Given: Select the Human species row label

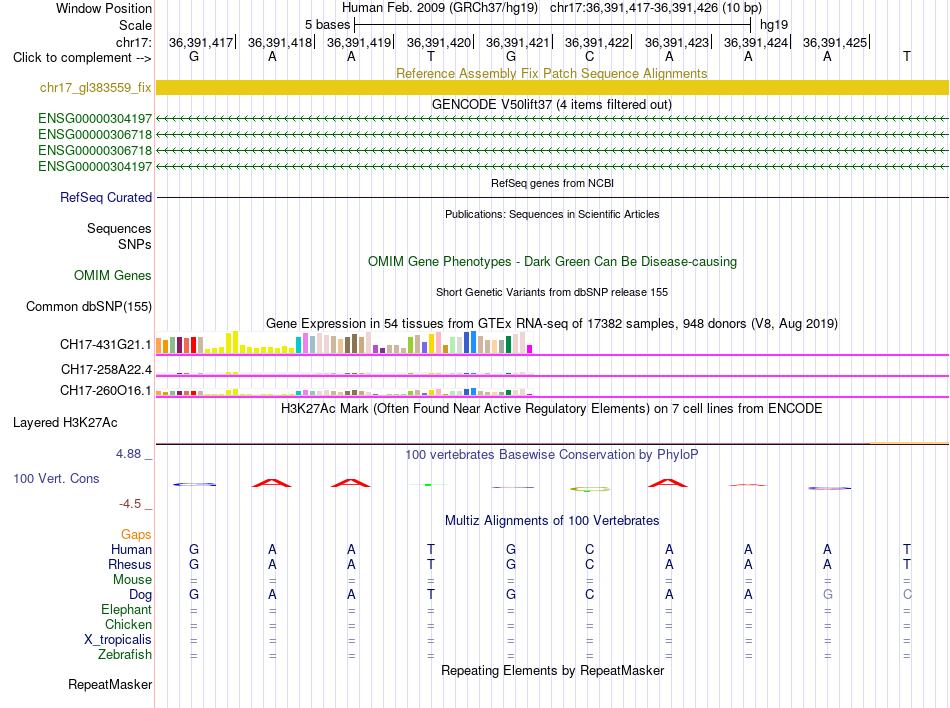Looking at the screenshot, I should click(131, 549).
